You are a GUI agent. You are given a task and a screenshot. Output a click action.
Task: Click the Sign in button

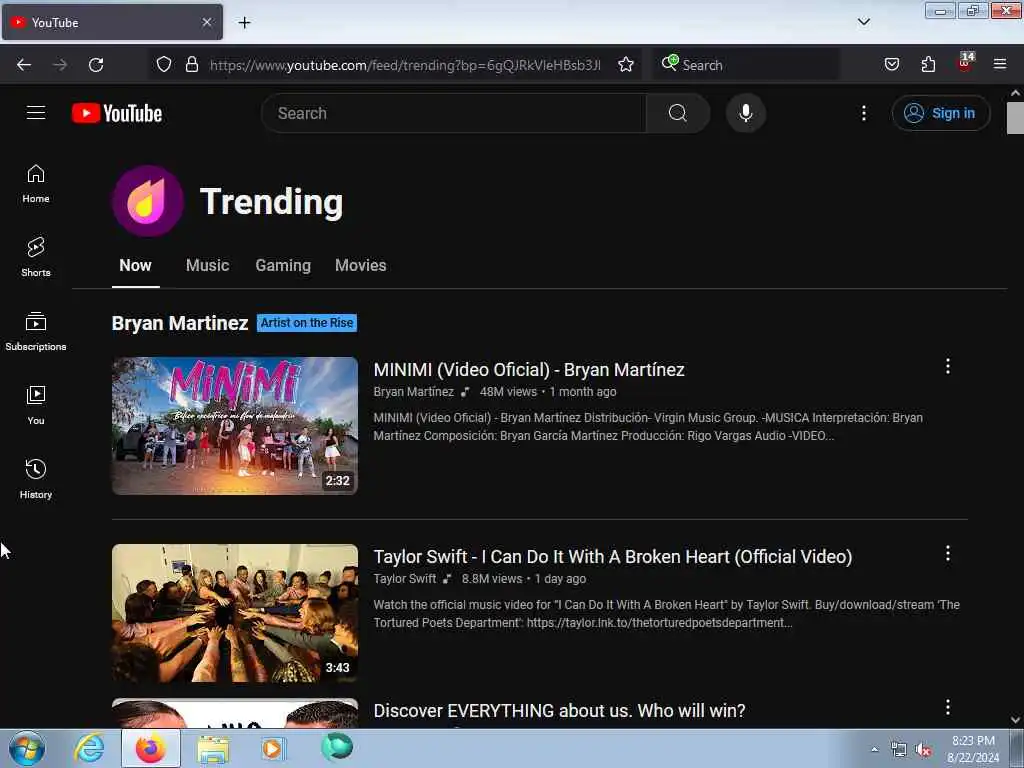940,113
